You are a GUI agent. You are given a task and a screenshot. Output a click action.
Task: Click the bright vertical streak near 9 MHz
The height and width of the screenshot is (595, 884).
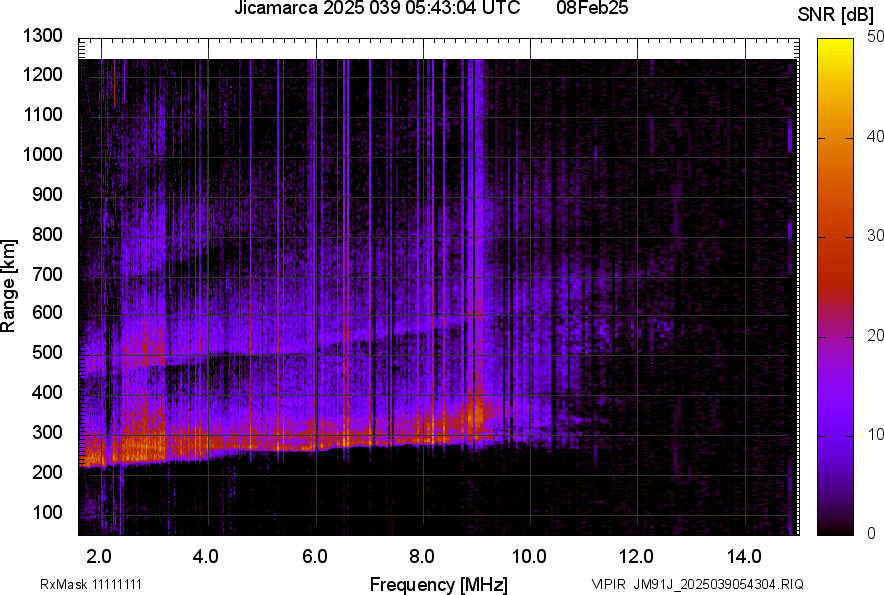click(x=478, y=250)
